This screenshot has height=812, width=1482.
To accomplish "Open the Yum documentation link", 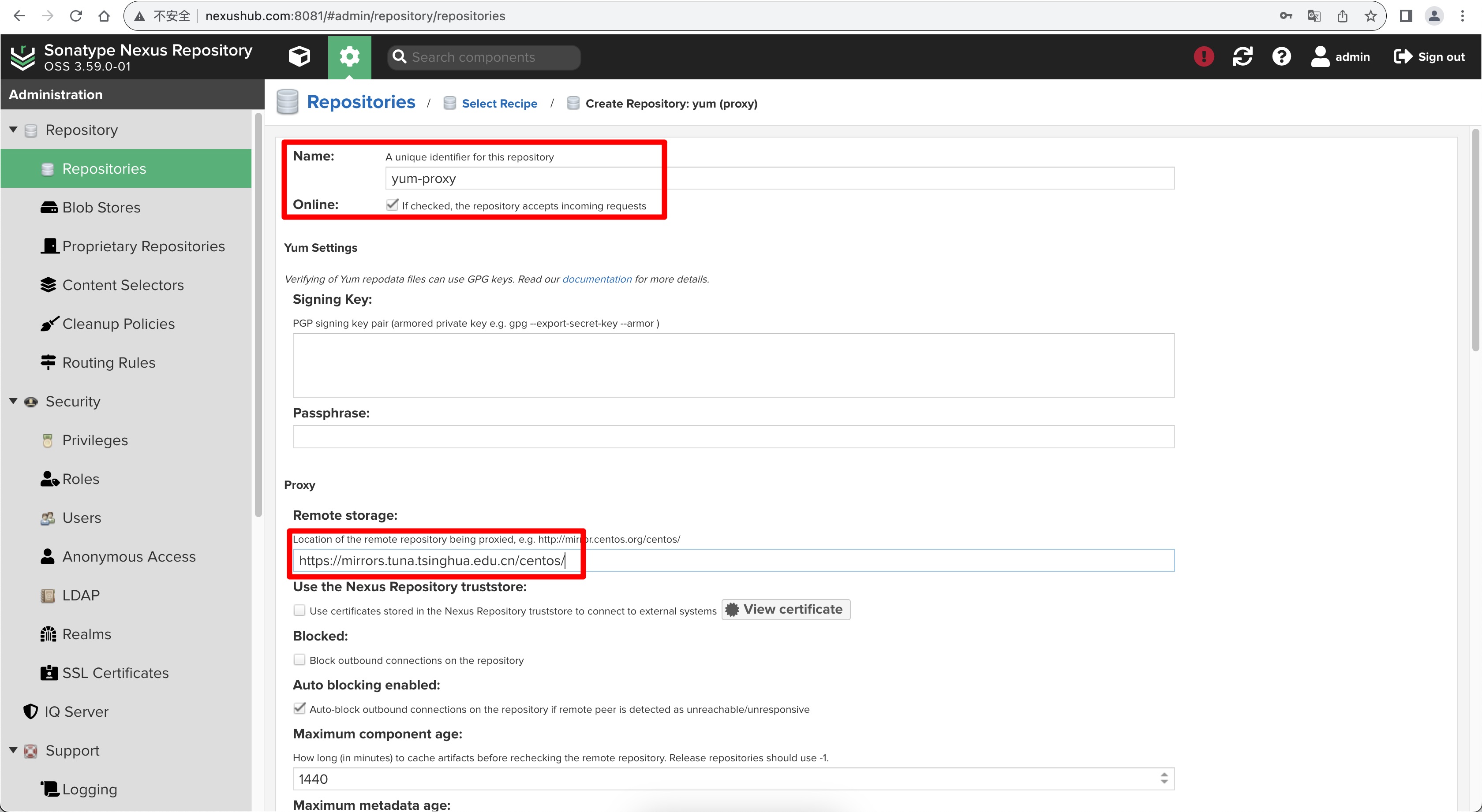I will pyautogui.click(x=597, y=279).
